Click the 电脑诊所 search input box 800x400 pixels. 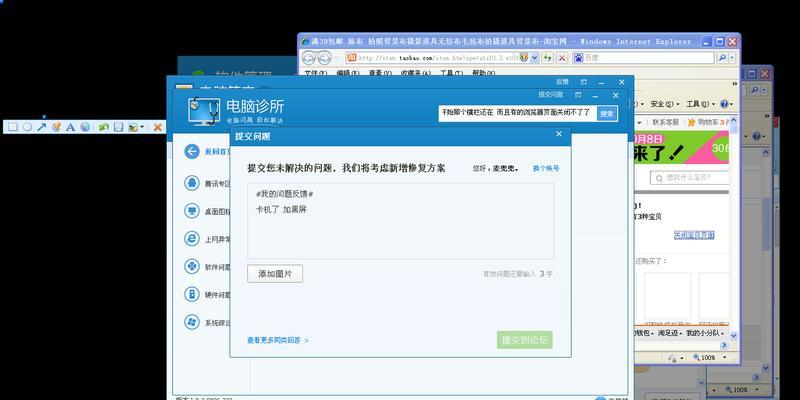[x=517, y=113]
